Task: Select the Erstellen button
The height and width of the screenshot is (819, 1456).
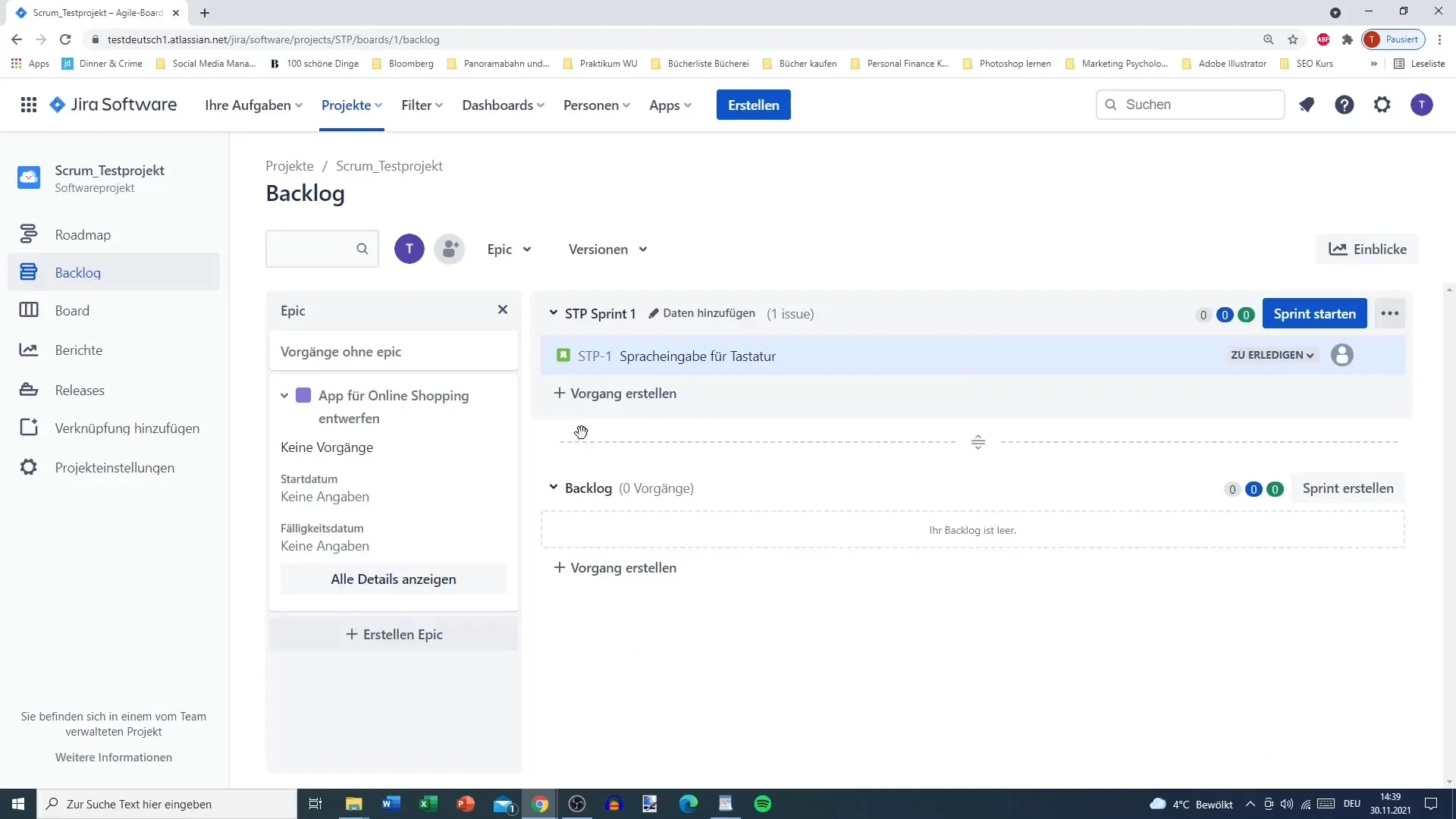Action: (753, 104)
